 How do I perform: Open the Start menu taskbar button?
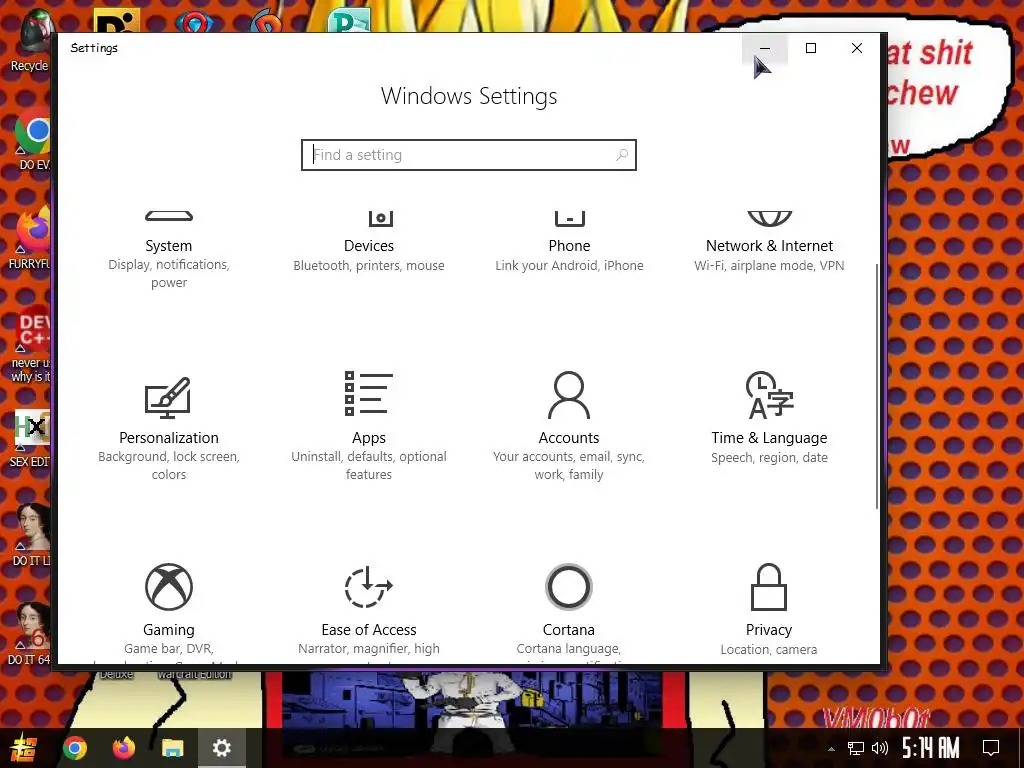pos(24,748)
